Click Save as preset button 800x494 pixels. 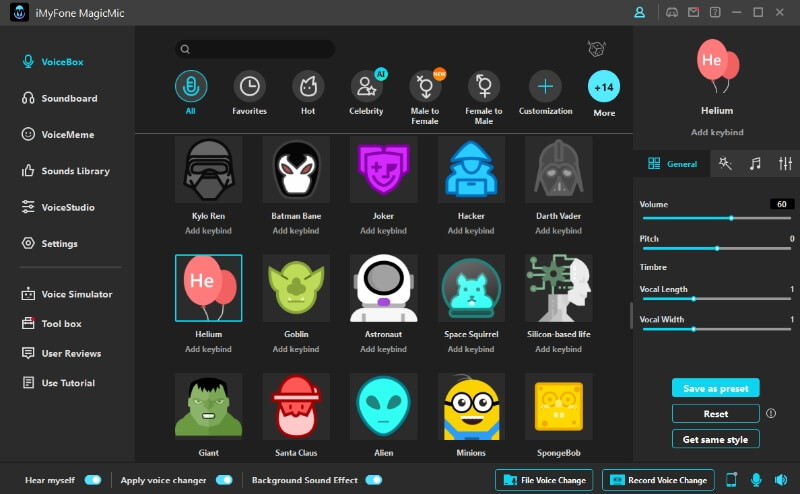point(716,388)
